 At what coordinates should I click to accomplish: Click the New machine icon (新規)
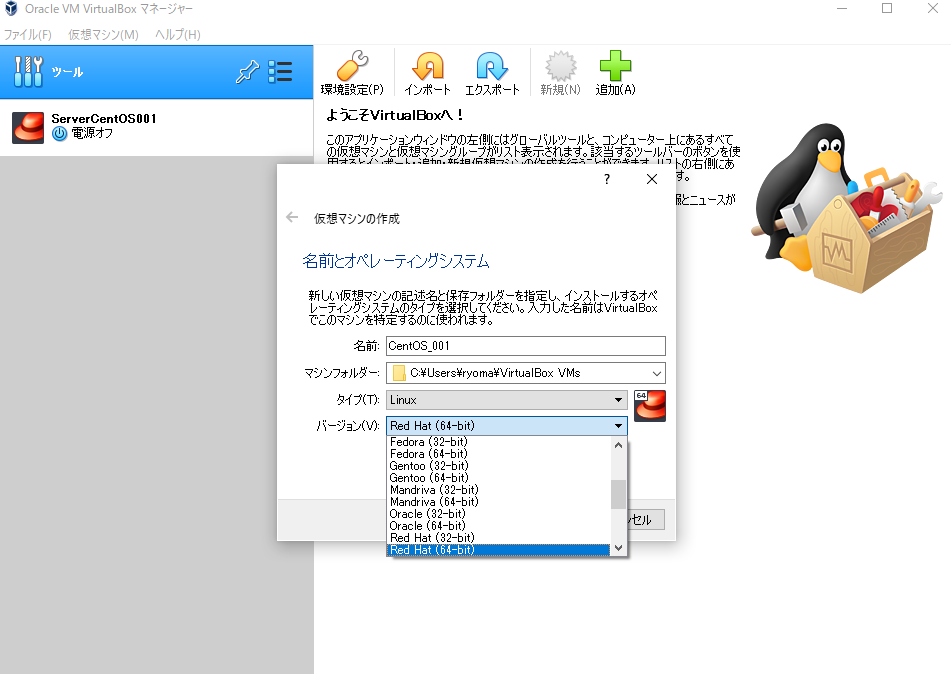click(x=560, y=66)
